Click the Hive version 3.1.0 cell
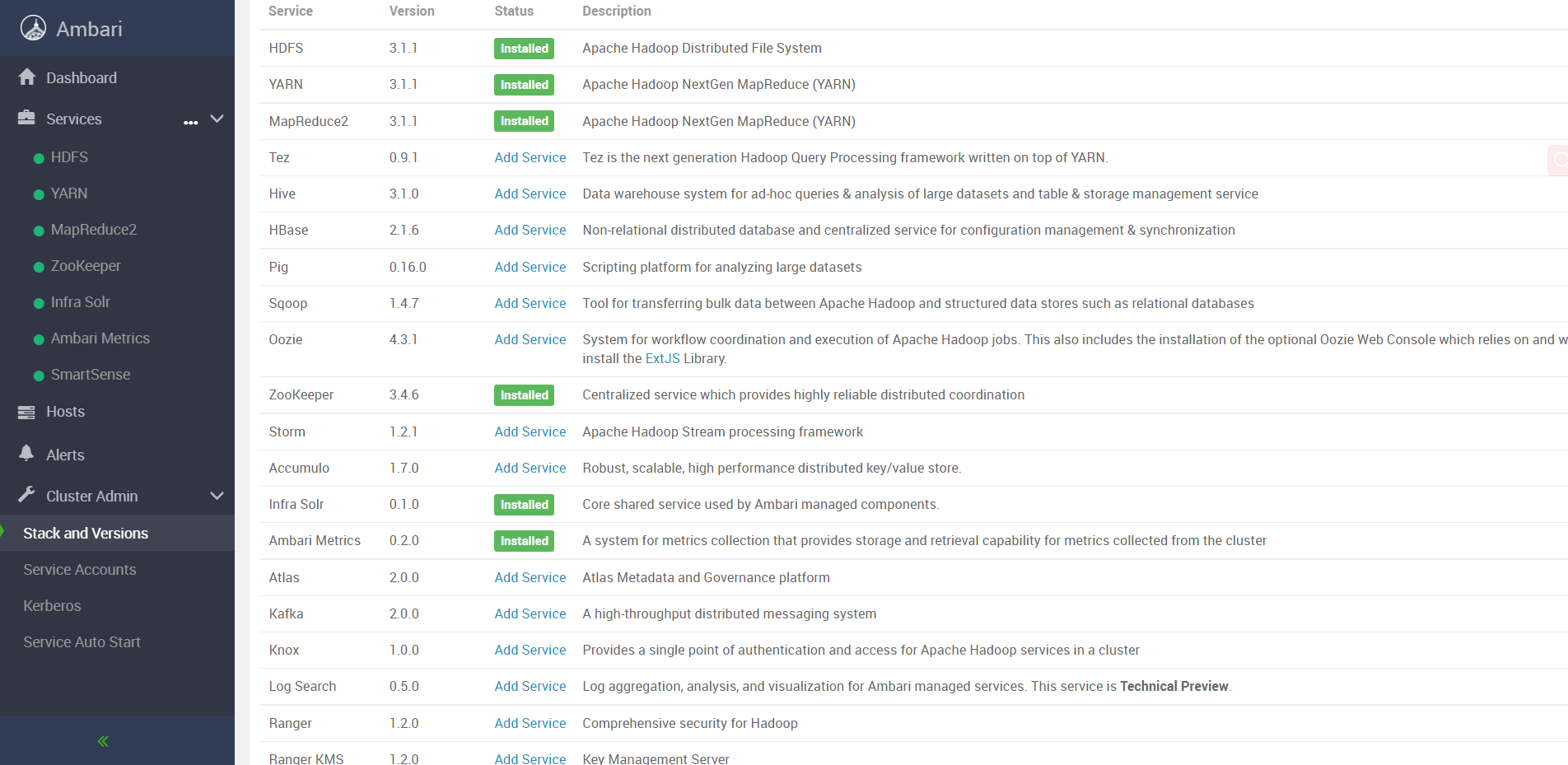The width and height of the screenshot is (1568, 765). (x=404, y=194)
